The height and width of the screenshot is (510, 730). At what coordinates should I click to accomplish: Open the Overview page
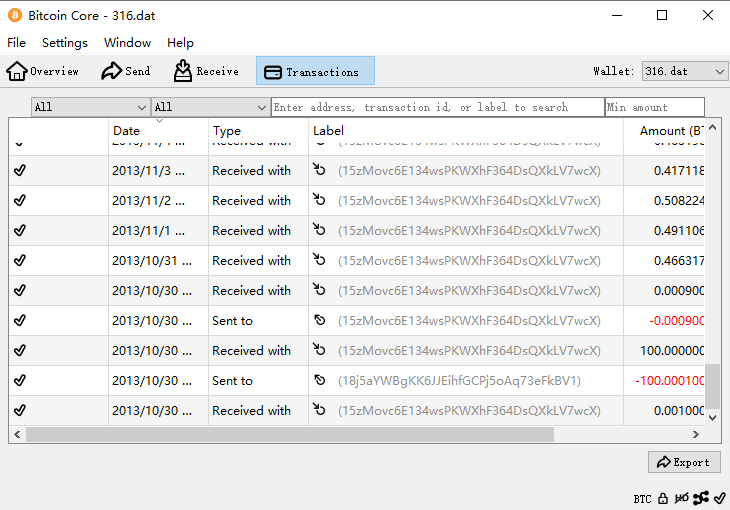pyautogui.click(x=43, y=71)
